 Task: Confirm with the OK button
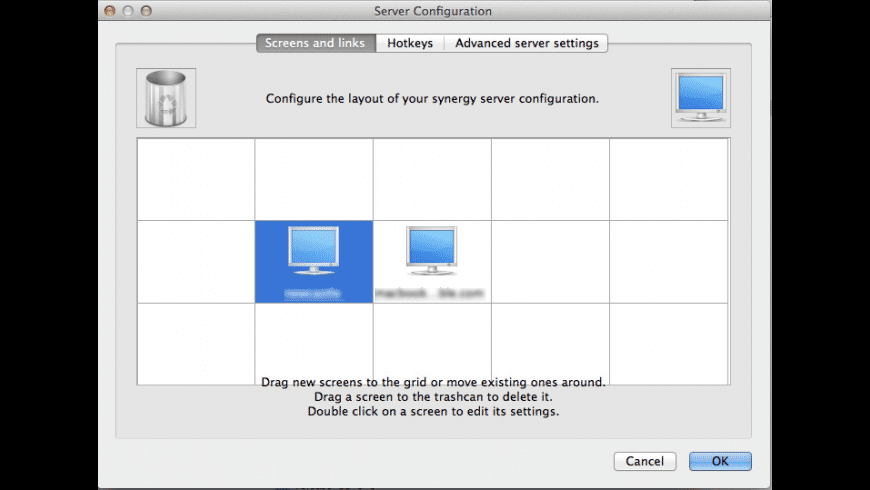(x=720, y=461)
